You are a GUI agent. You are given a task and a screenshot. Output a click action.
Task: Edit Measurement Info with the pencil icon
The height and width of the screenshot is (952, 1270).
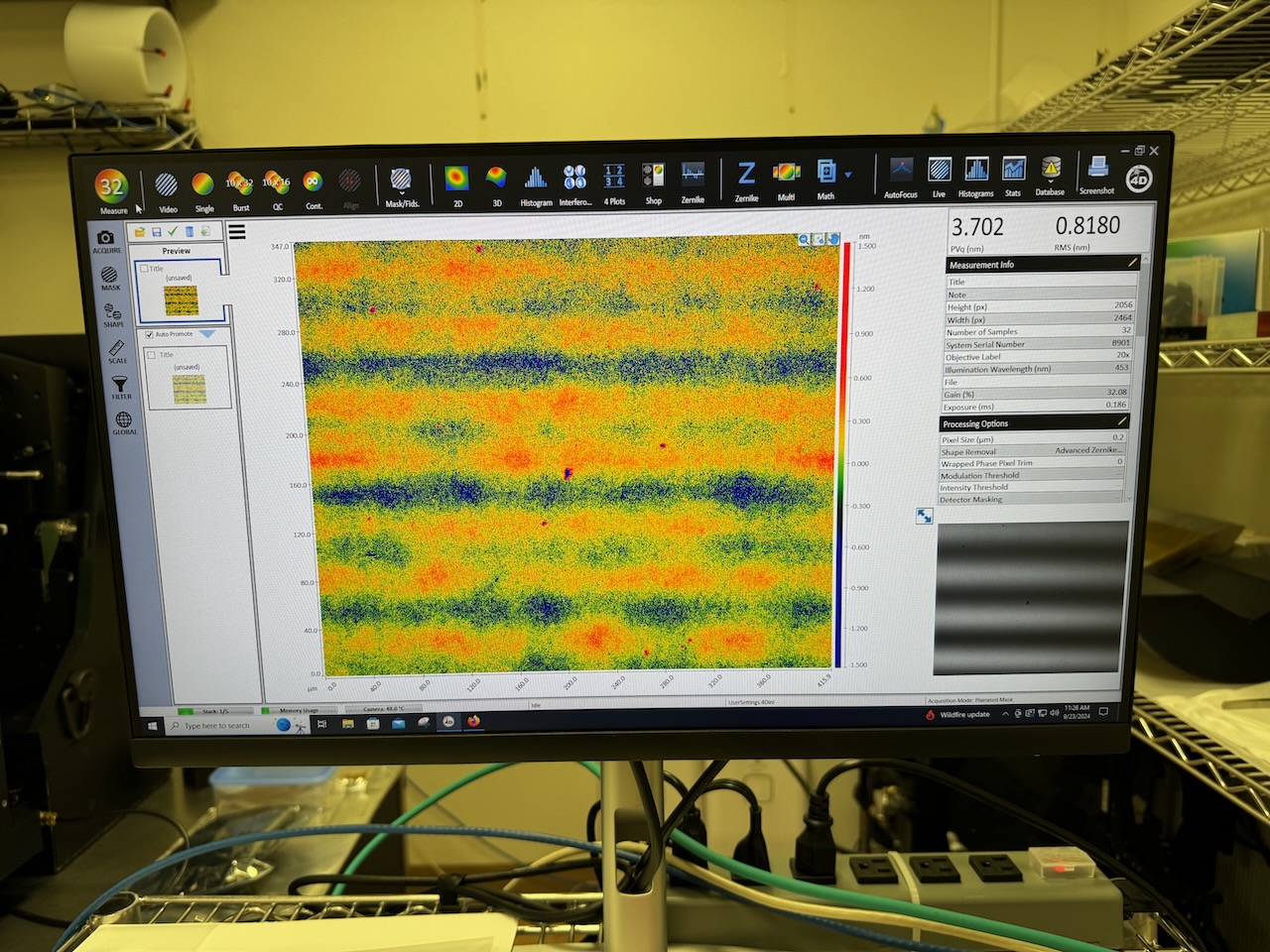(x=1132, y=262)
